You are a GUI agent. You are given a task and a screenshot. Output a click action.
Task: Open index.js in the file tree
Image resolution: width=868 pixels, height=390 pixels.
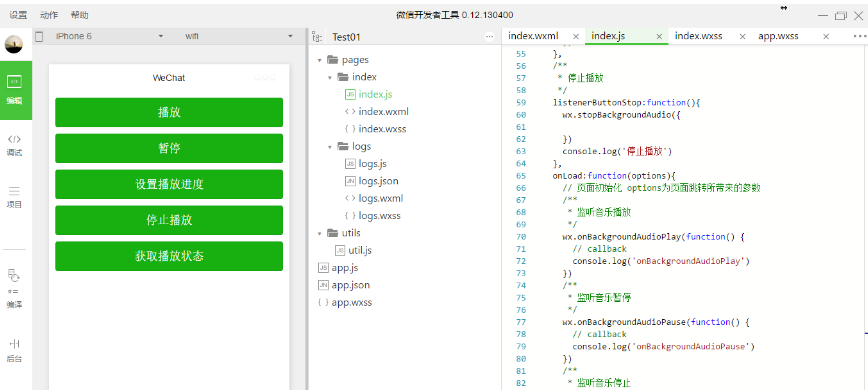[375, 95]
